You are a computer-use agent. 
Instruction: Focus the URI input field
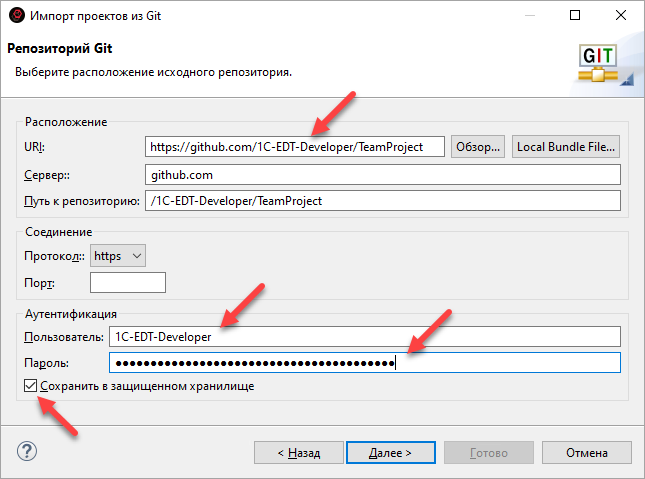pyautogui.click(x=295, y=147)
